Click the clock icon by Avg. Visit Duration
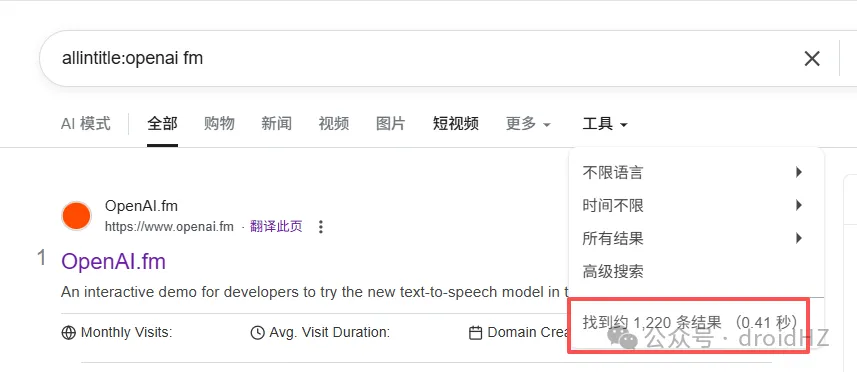The height and width of the screenshot is (372, 857). (257, 333)
